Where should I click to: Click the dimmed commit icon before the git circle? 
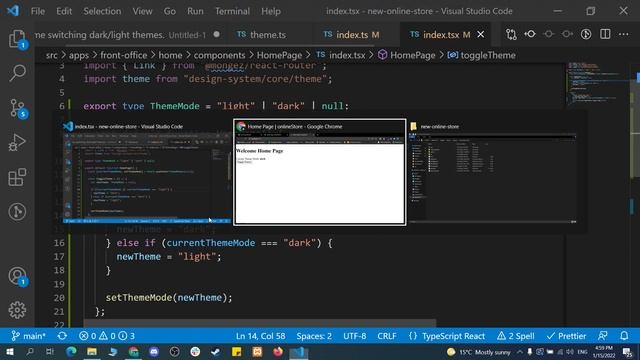[567, 35]
